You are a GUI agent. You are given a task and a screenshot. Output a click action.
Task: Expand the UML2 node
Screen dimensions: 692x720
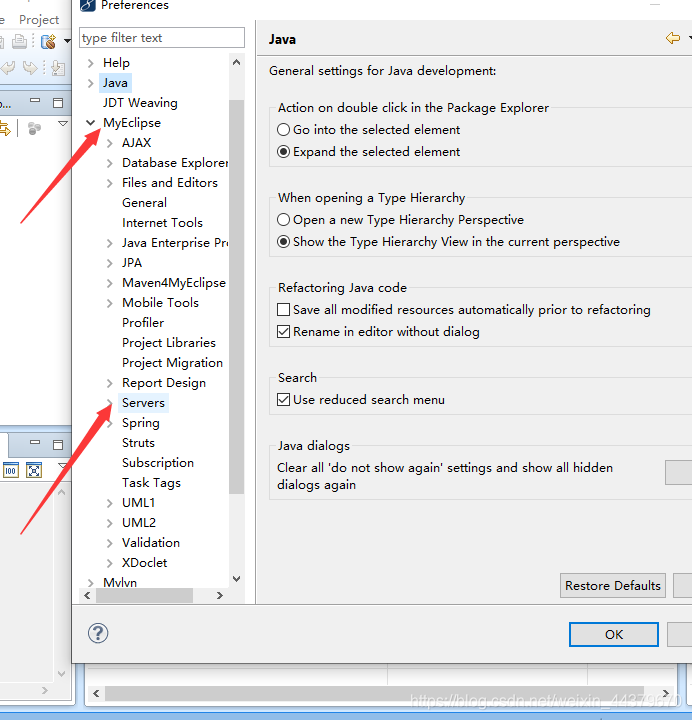[109, 523]
